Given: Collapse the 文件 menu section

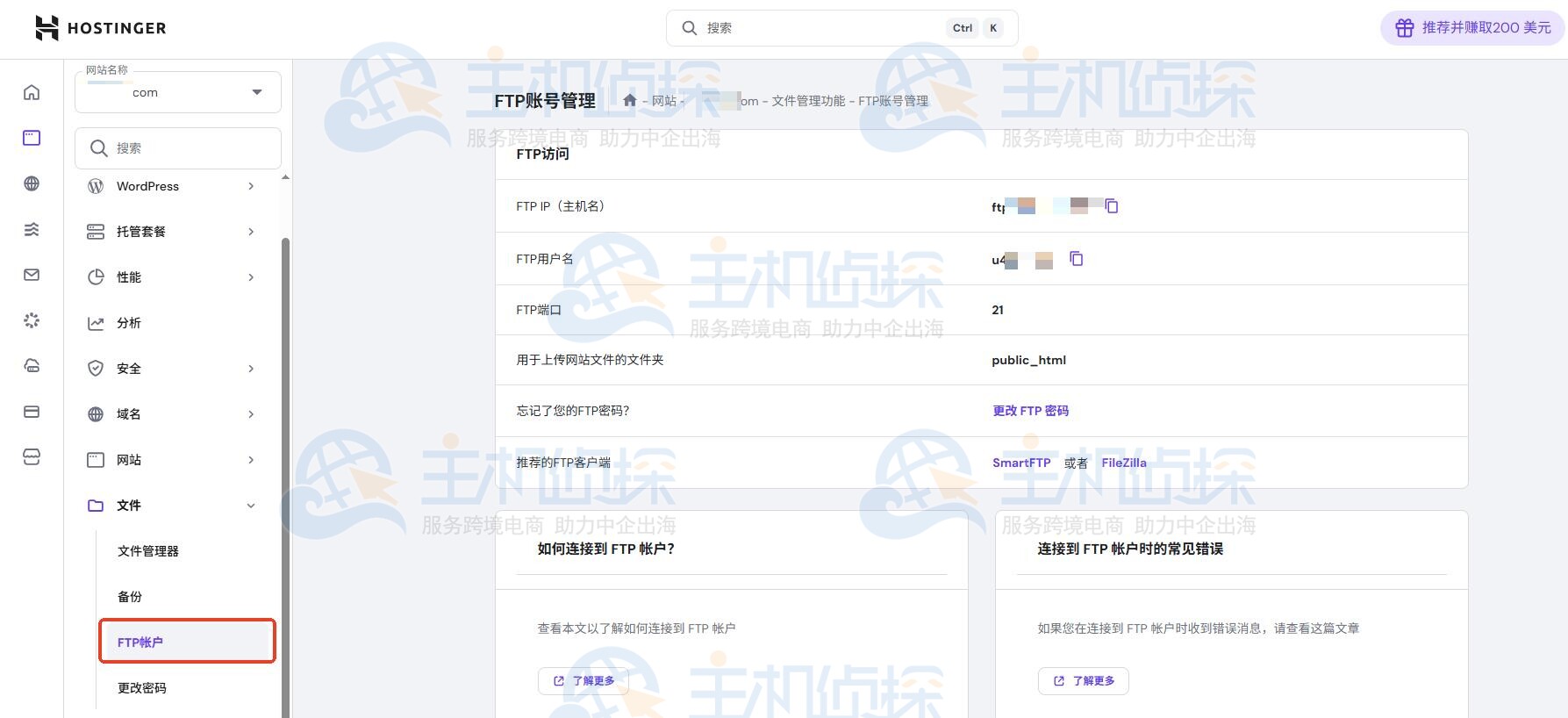Looking at the screenshot, I should 251,506.
